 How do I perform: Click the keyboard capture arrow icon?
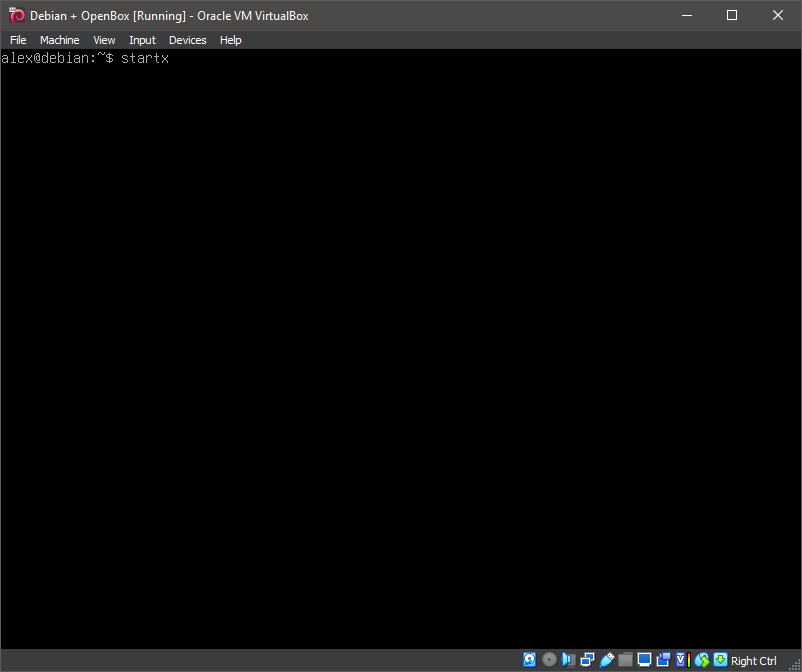pyautogui.click(x=720, y=660)
